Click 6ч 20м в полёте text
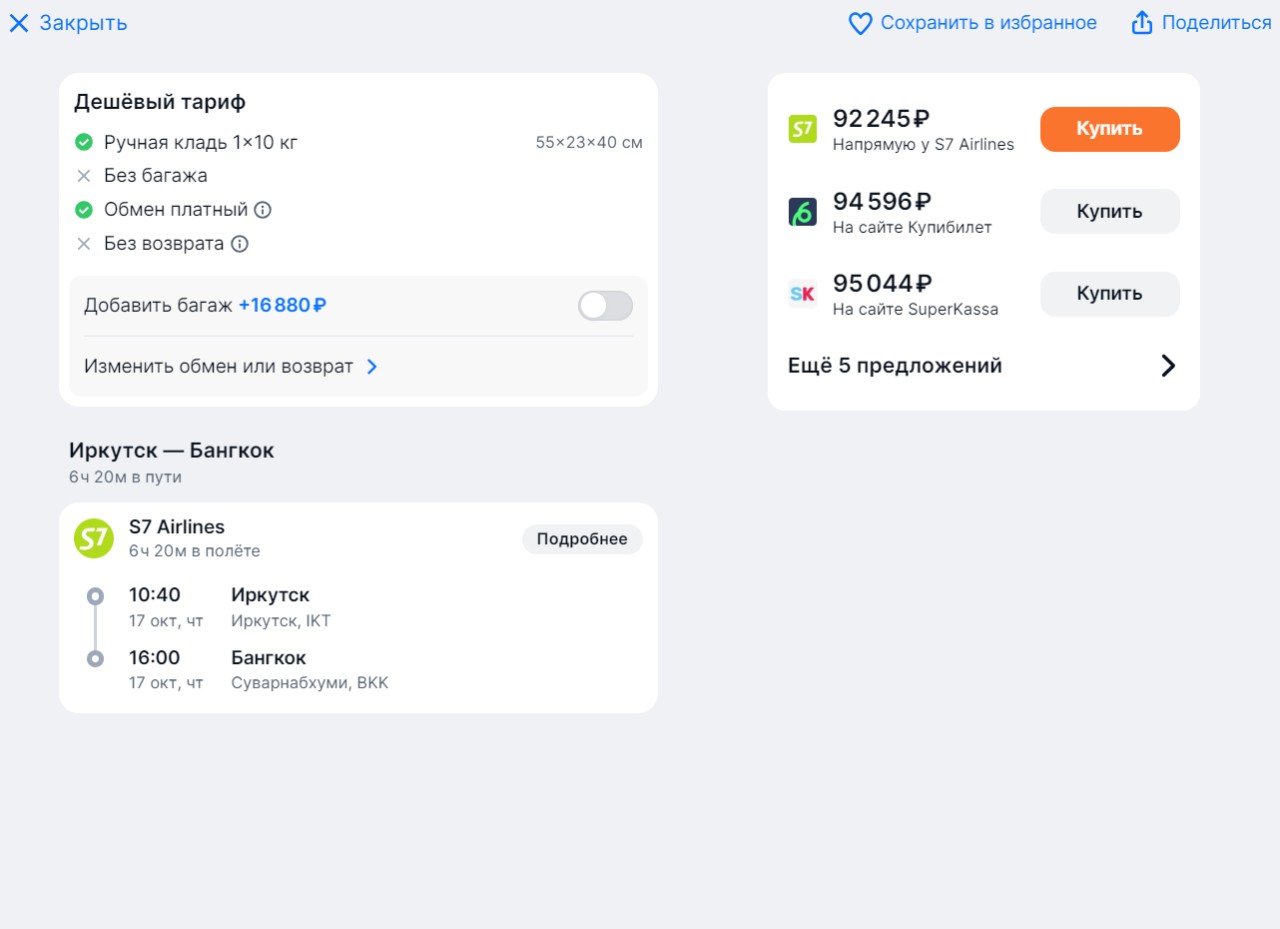1280x929 pixels. pyautogui.click(x=194, y=551)
